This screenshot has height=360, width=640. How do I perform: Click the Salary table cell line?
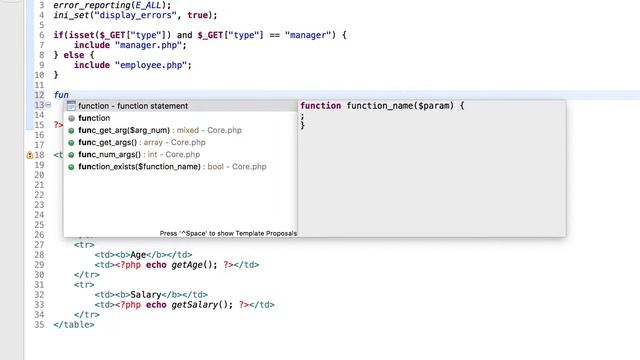(151, 295)
